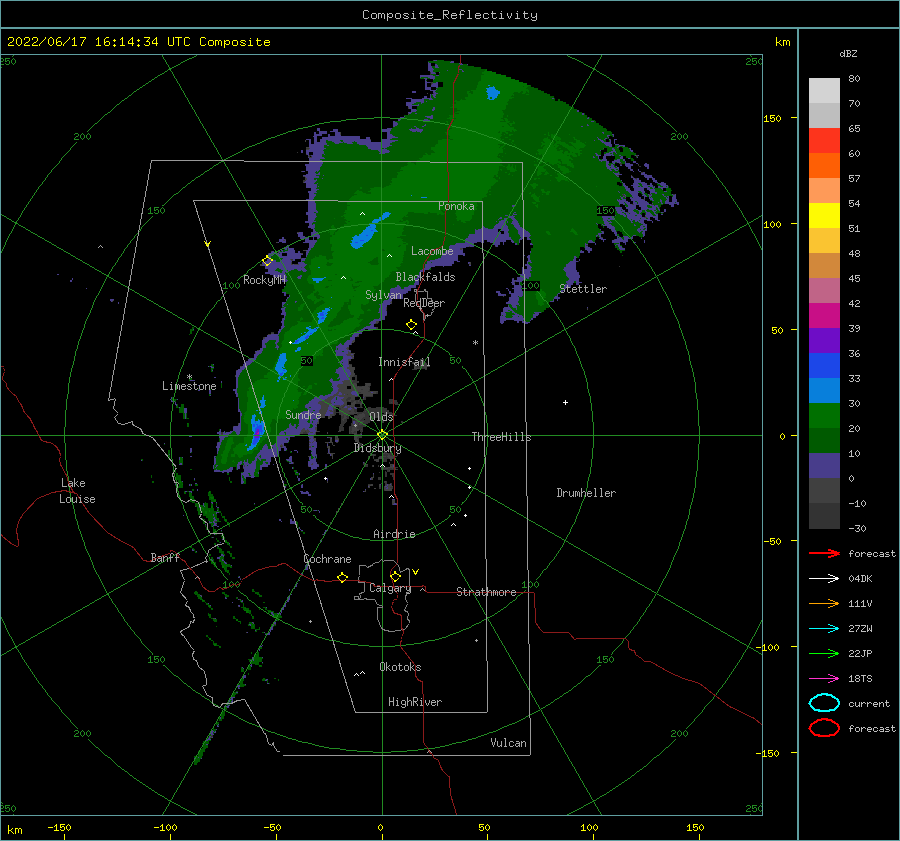900x841 pixels.
Task: Click the red forecast ellipse icon
Action: coord(824,728)
